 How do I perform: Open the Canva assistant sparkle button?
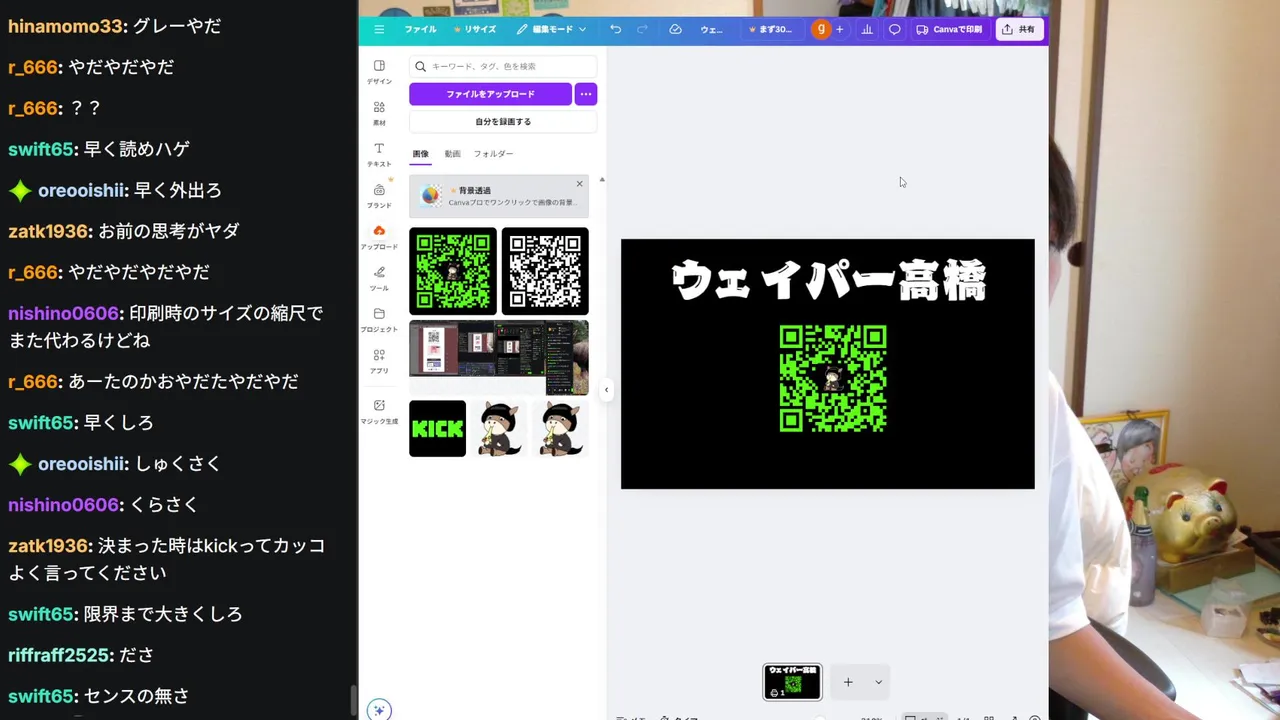point(378,710)
